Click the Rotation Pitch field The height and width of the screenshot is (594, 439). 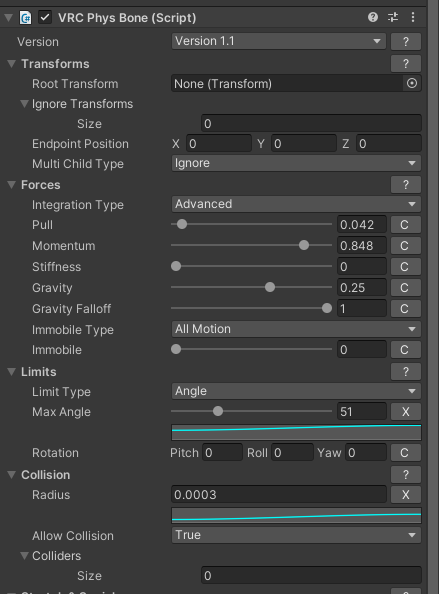pyautogui.click(x=222, y=453)
